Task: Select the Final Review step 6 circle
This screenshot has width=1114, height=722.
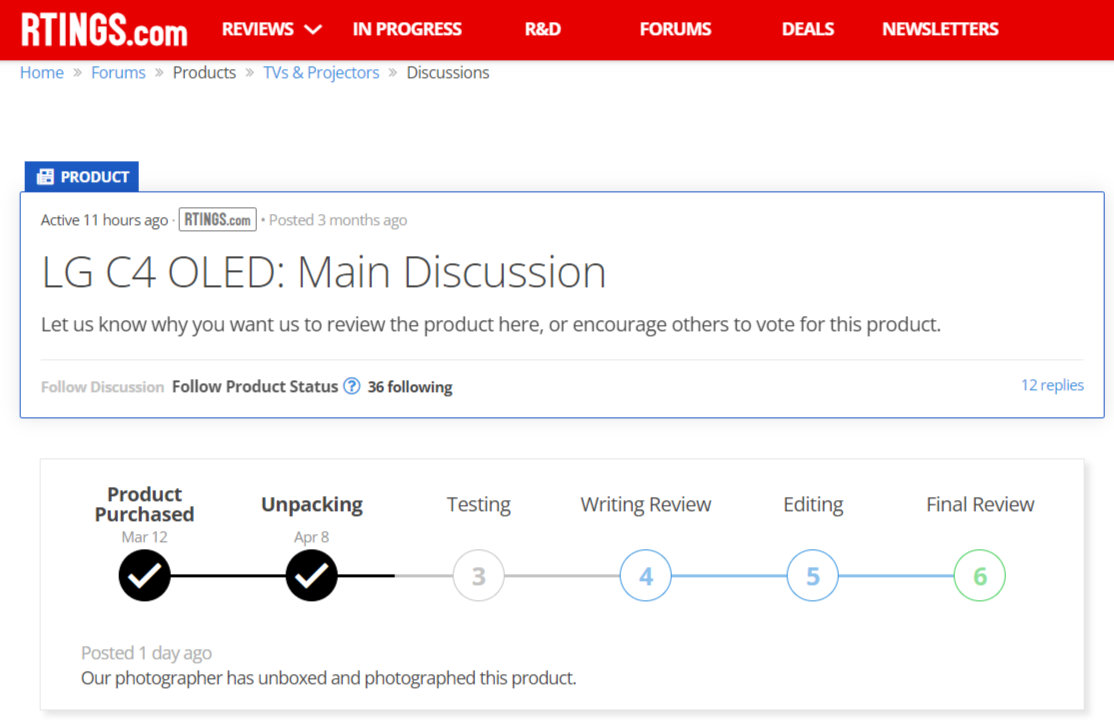Action: point(980,576)
